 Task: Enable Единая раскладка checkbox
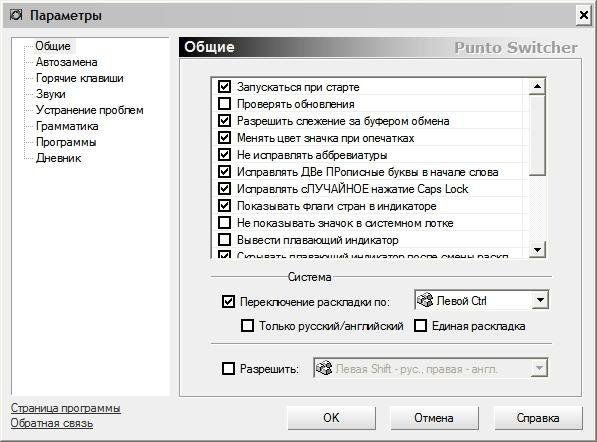tap(420, 326)
